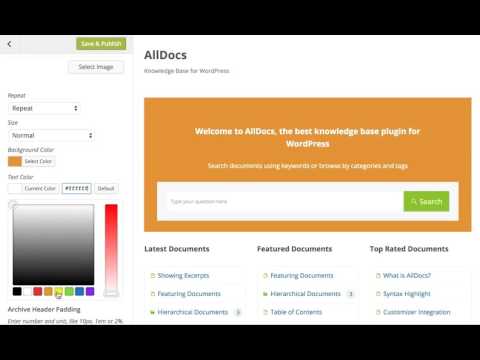480x360 pixels.
Task: Click the AllDocs site title
Action: point(165,55)
